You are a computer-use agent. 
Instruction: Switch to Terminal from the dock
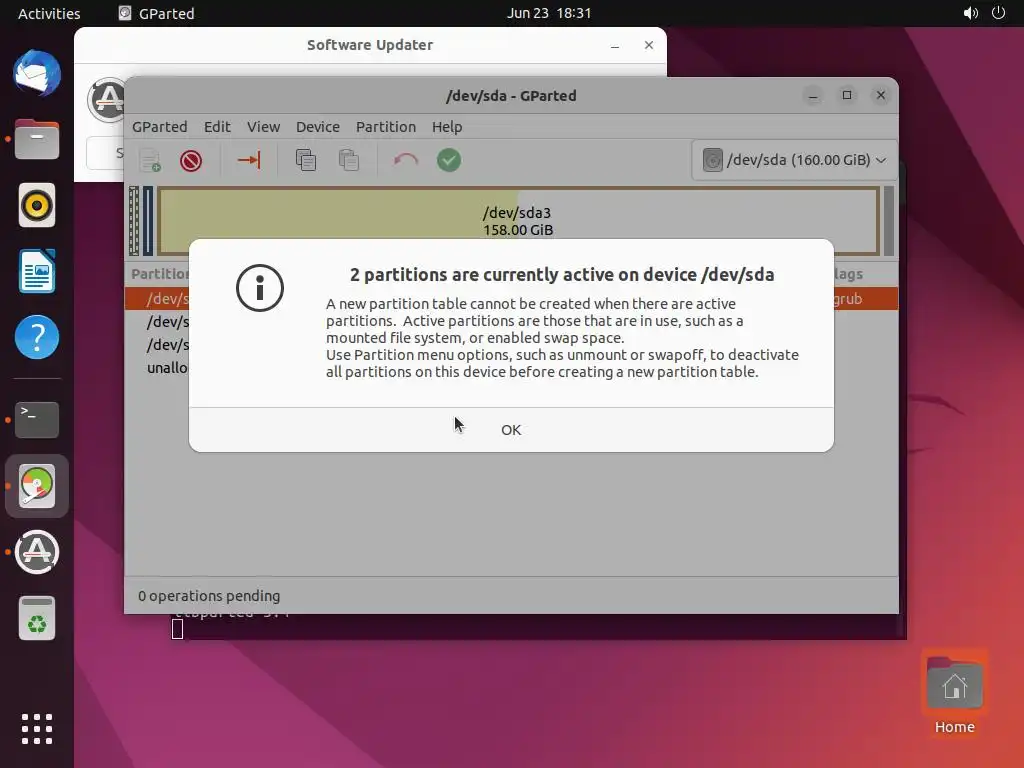37,419
